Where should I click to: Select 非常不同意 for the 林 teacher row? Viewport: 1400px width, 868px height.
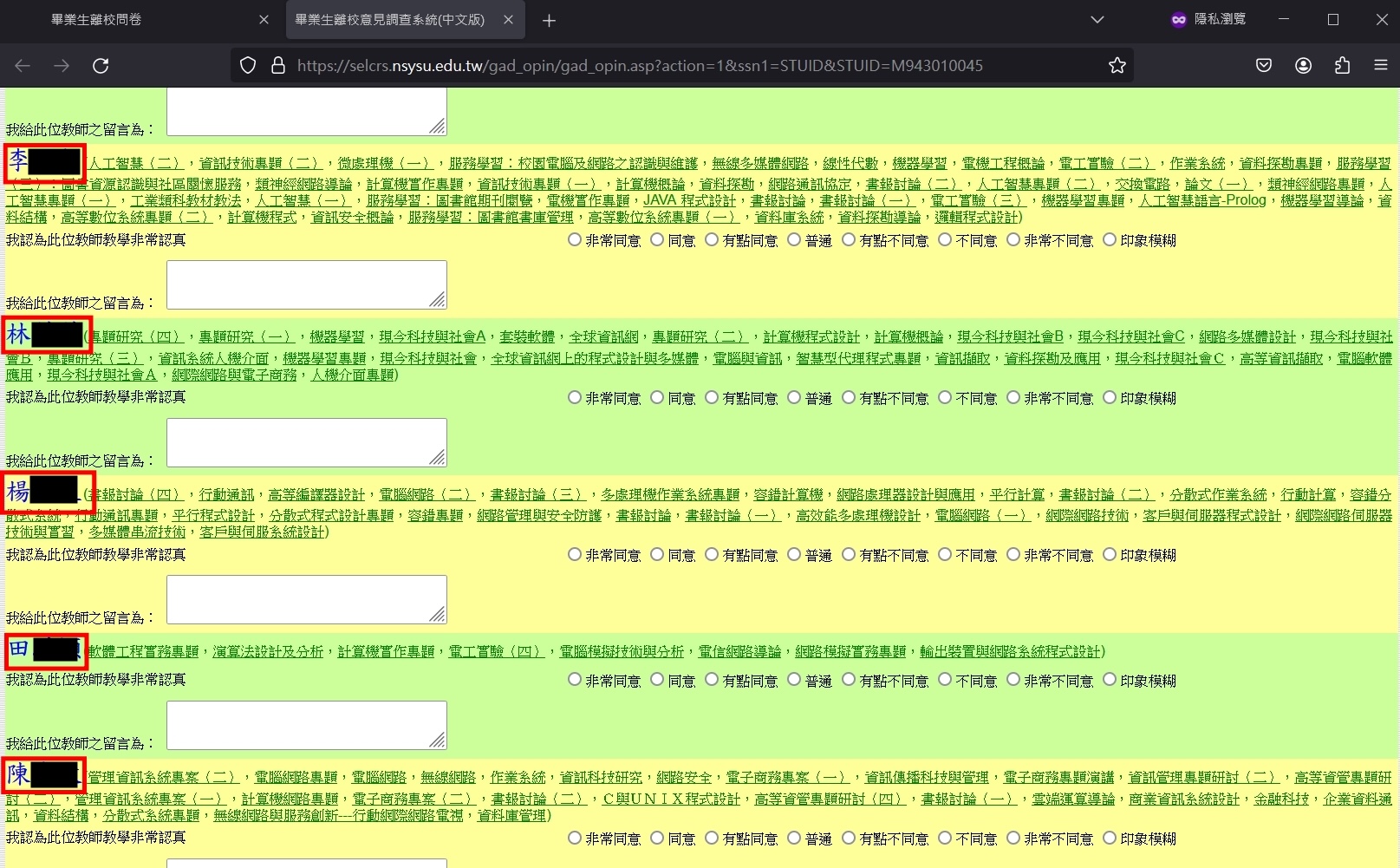click(x=1013, y=398)
